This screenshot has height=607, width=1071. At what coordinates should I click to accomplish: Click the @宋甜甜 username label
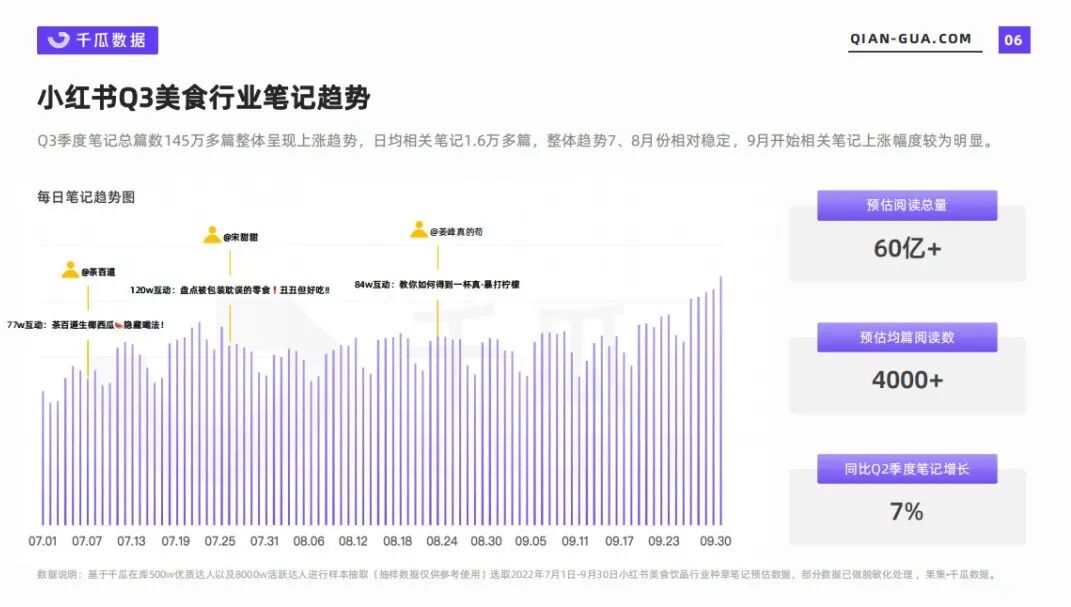(240, 237)
